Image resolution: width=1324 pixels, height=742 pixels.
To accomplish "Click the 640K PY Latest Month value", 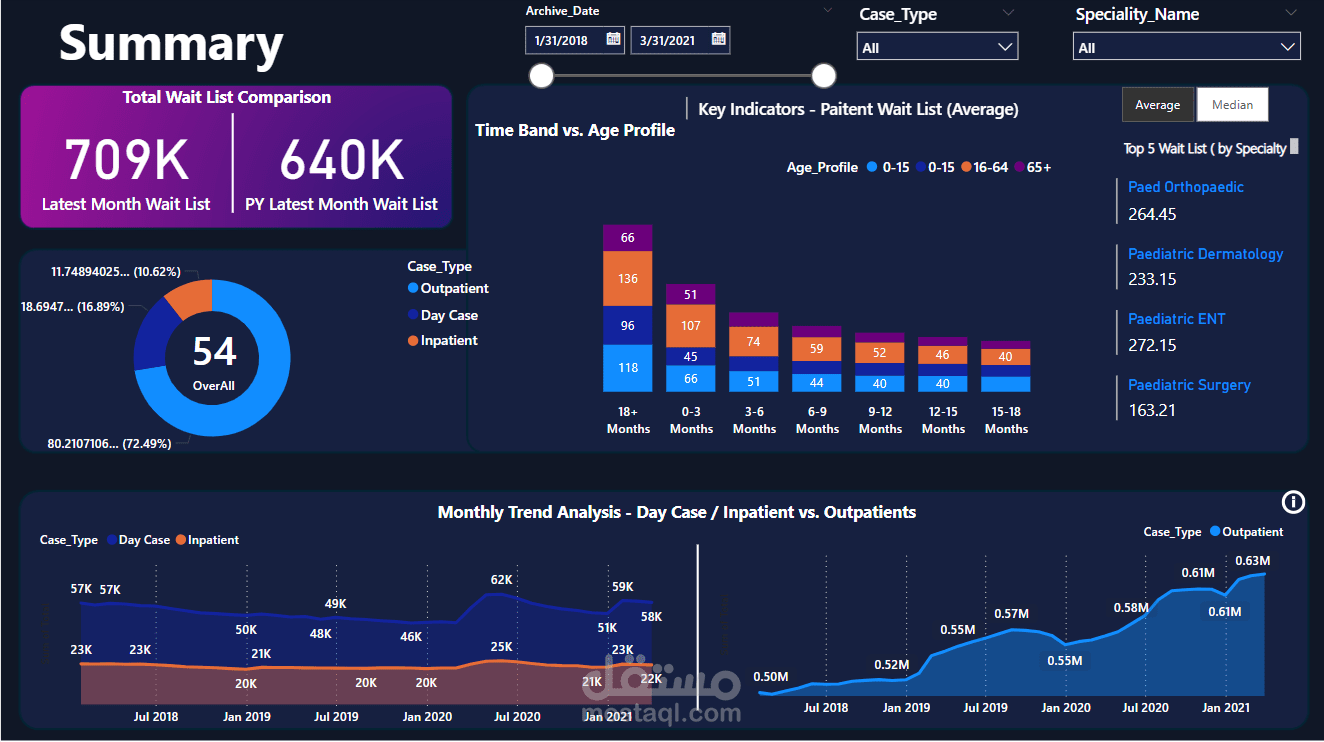I will point(342,159).
